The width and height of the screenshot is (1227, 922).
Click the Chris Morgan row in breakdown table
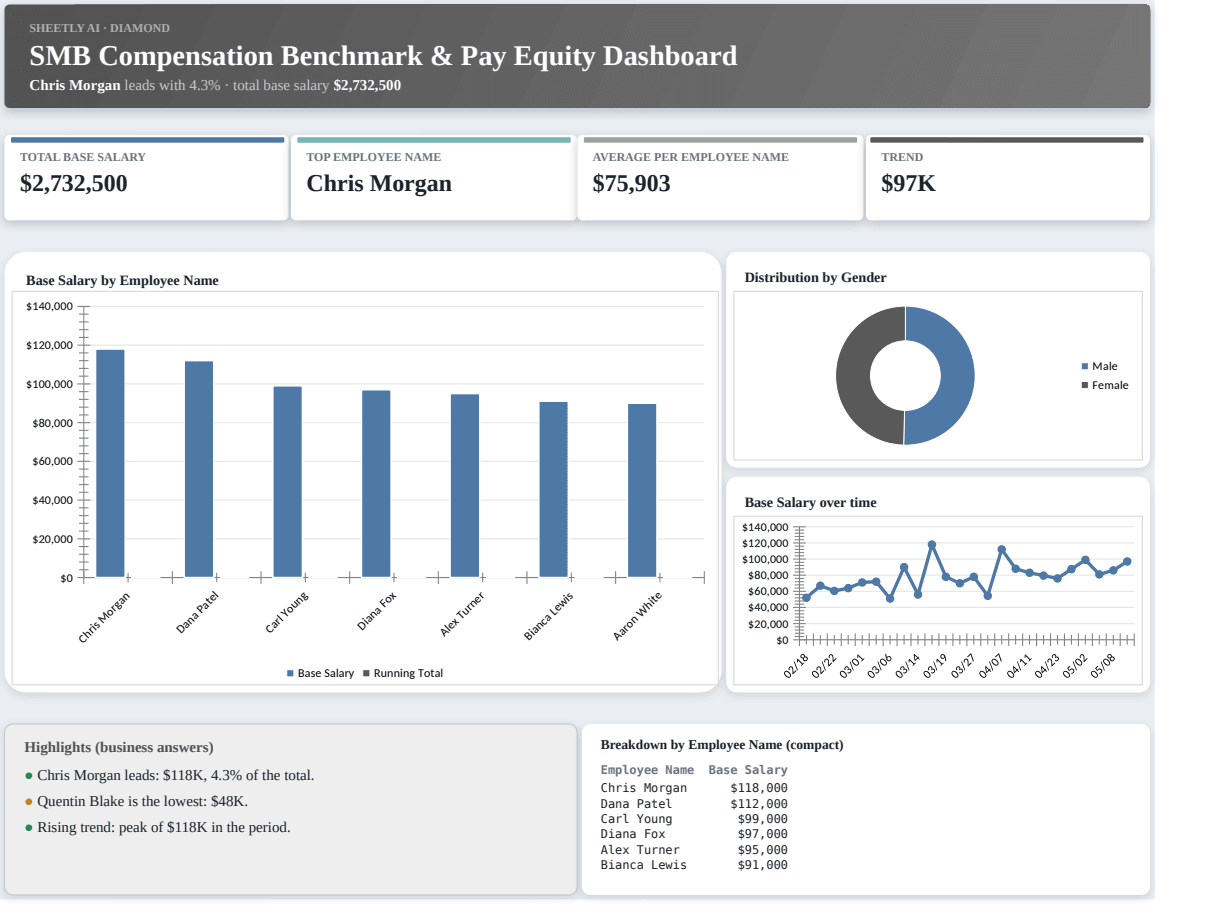pos(694,788)
